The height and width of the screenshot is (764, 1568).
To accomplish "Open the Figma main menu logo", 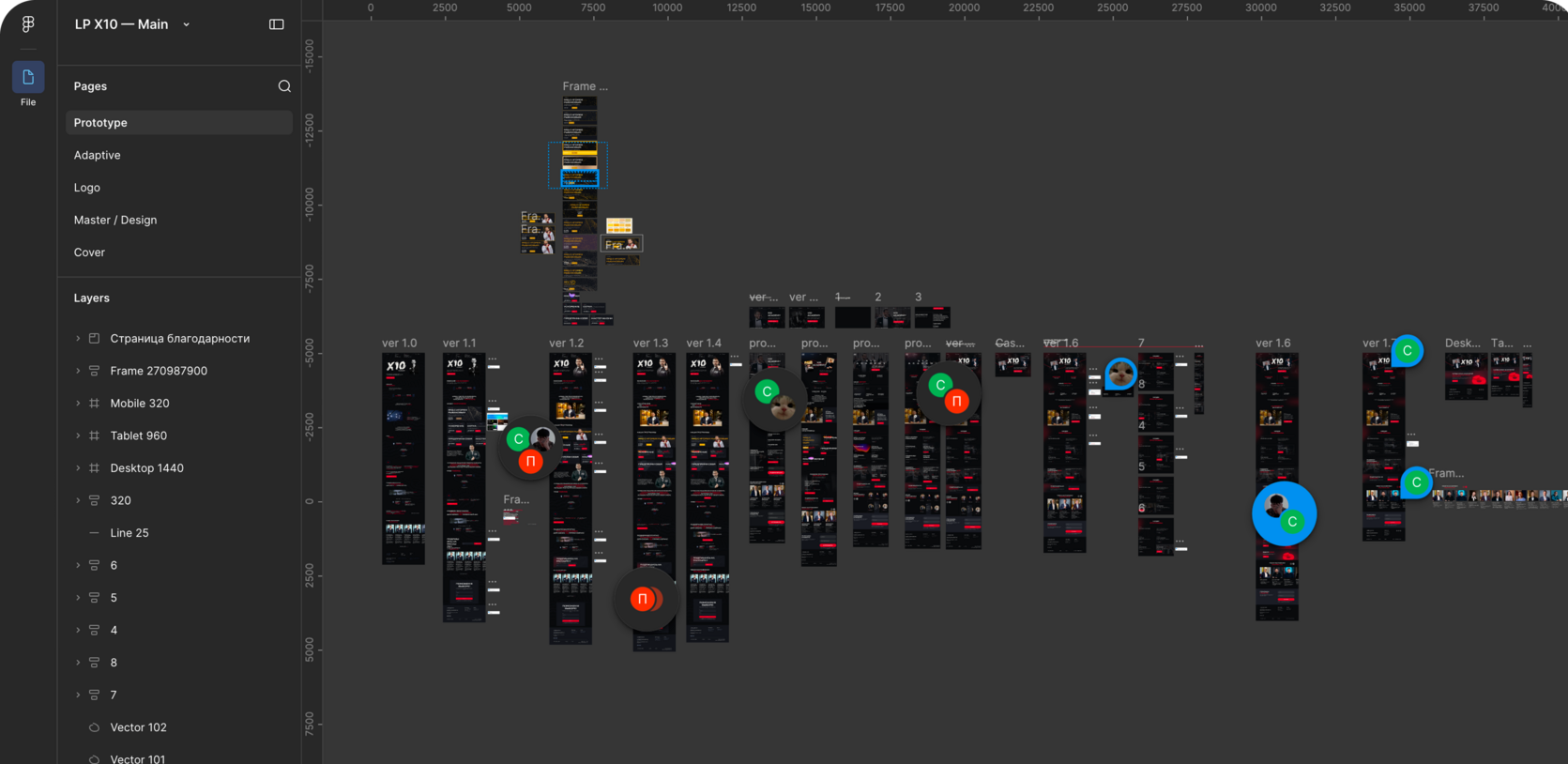I will coord(28,24).
